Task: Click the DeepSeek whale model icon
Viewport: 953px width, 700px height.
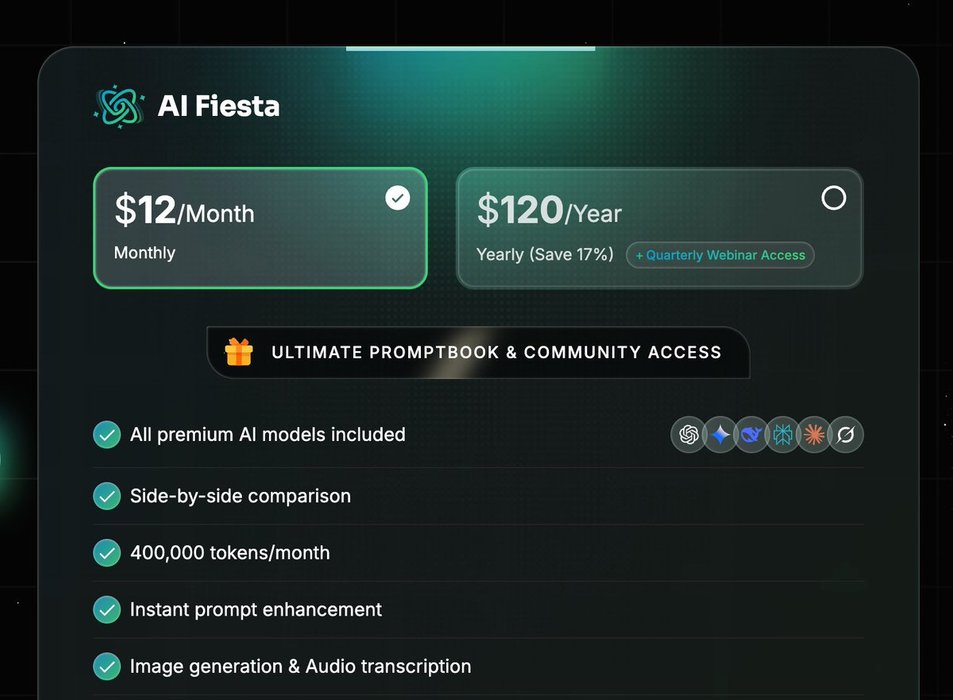Action: [x=752, y=435]
